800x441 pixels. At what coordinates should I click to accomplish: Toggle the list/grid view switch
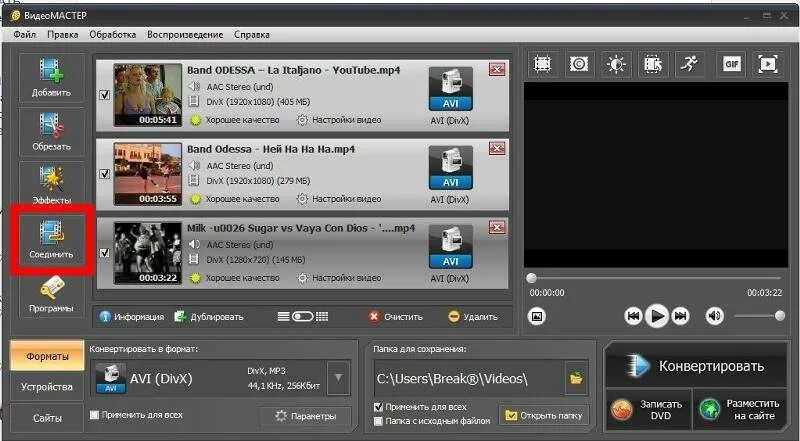tap(303, 316)
